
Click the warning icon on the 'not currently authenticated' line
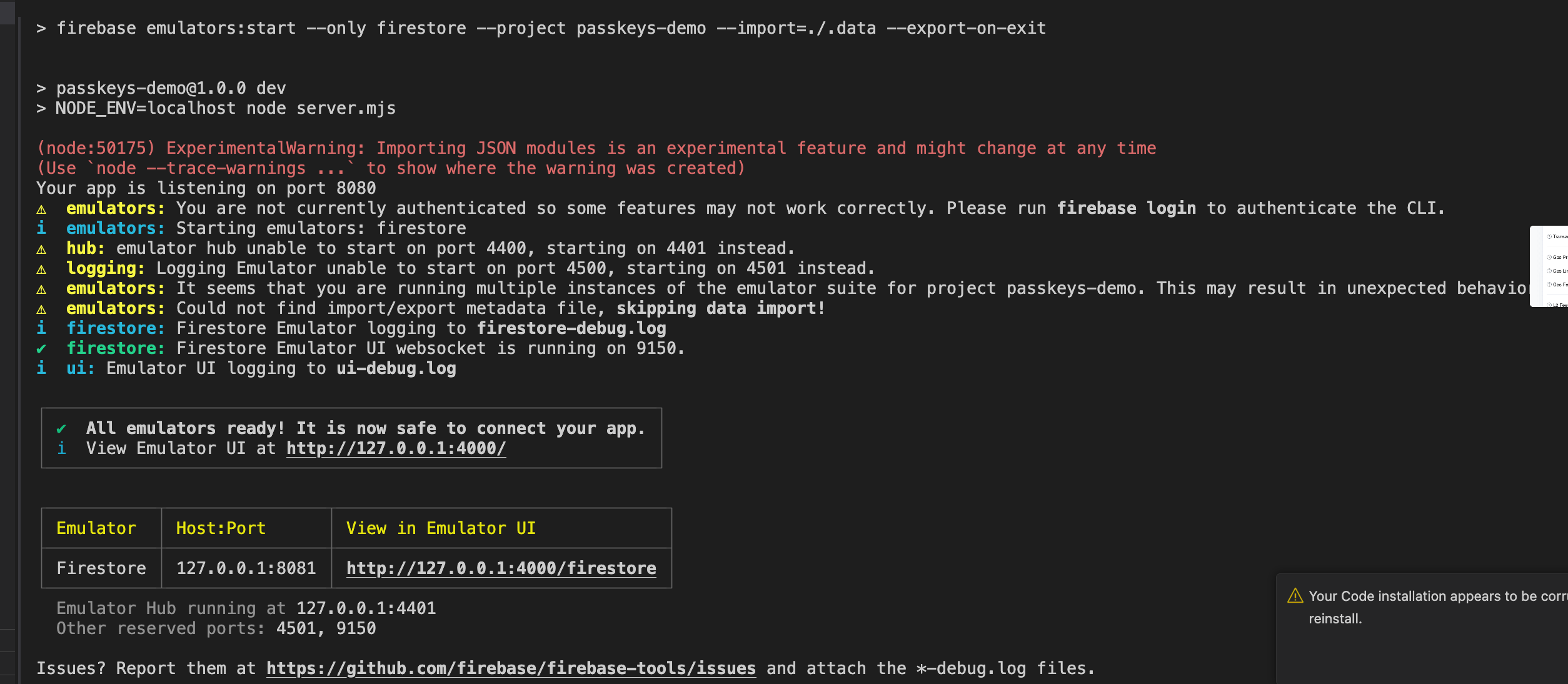click(x=41, y=209)
